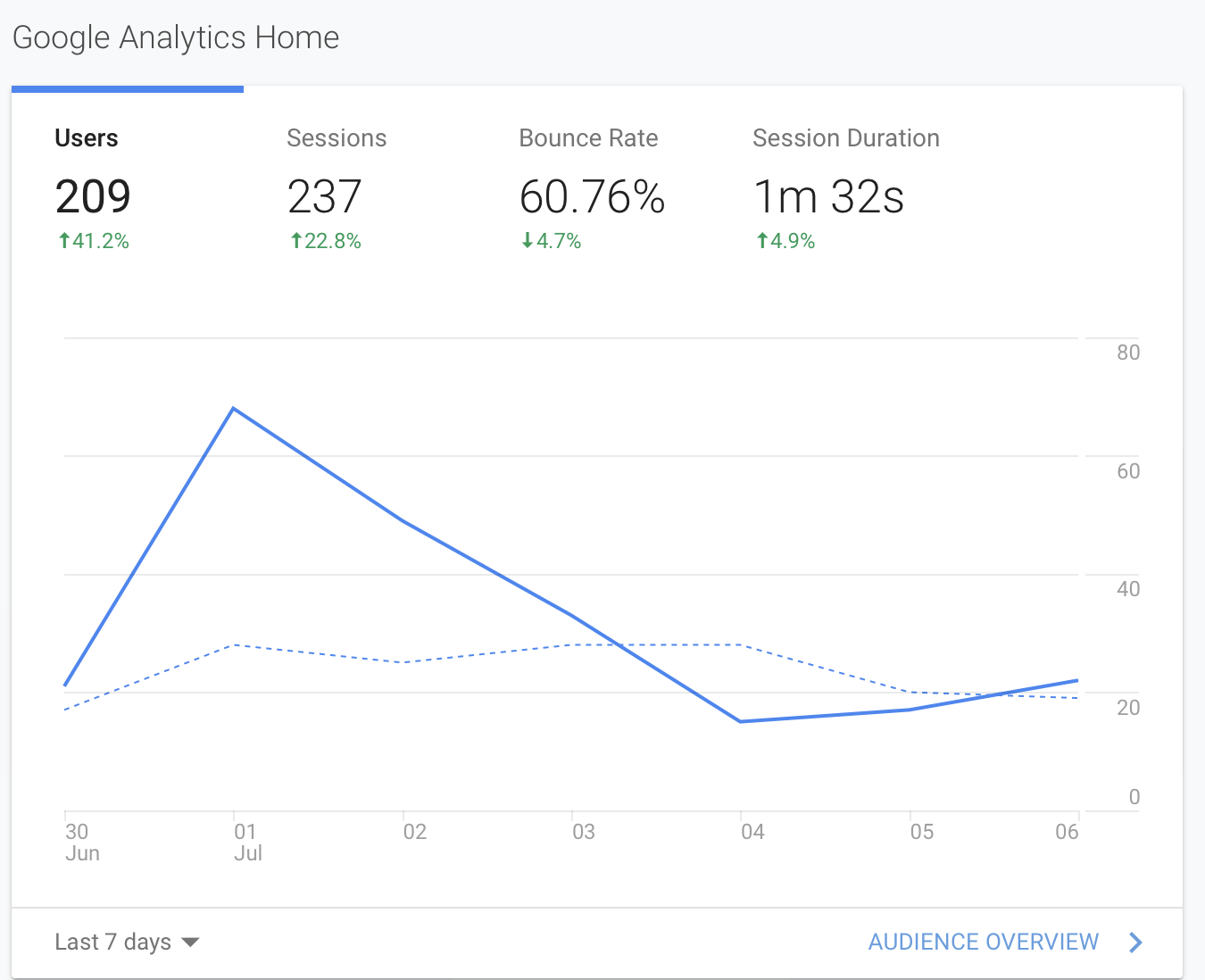Viewport: 1205px width, 980px height.
Task: Click the 22.8% sessions increase indicator
Action: tap(326, 241)
